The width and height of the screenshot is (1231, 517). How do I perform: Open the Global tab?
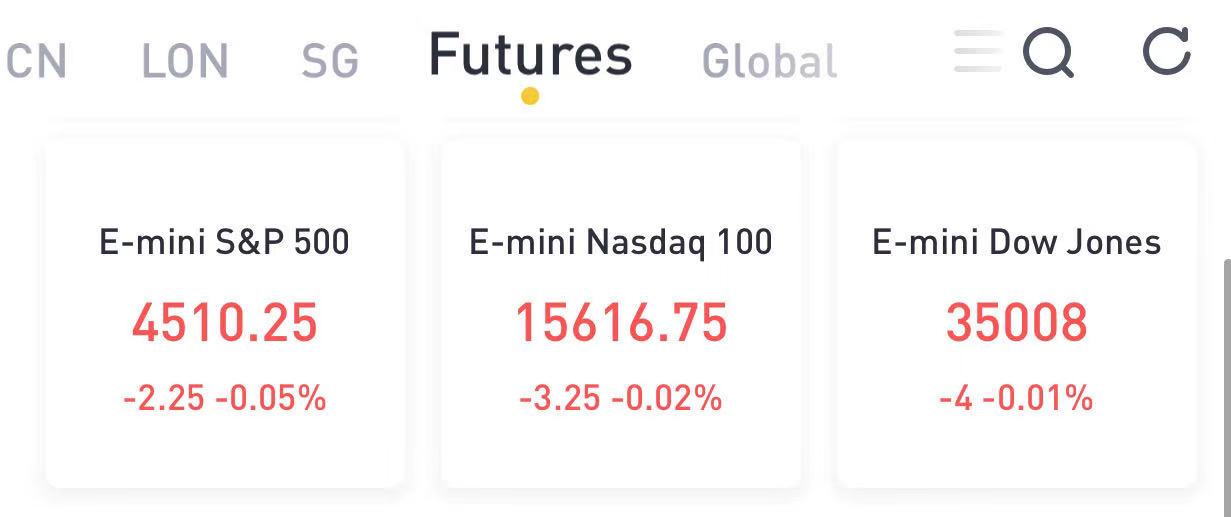pyautogui.click(x=770, y=61)
